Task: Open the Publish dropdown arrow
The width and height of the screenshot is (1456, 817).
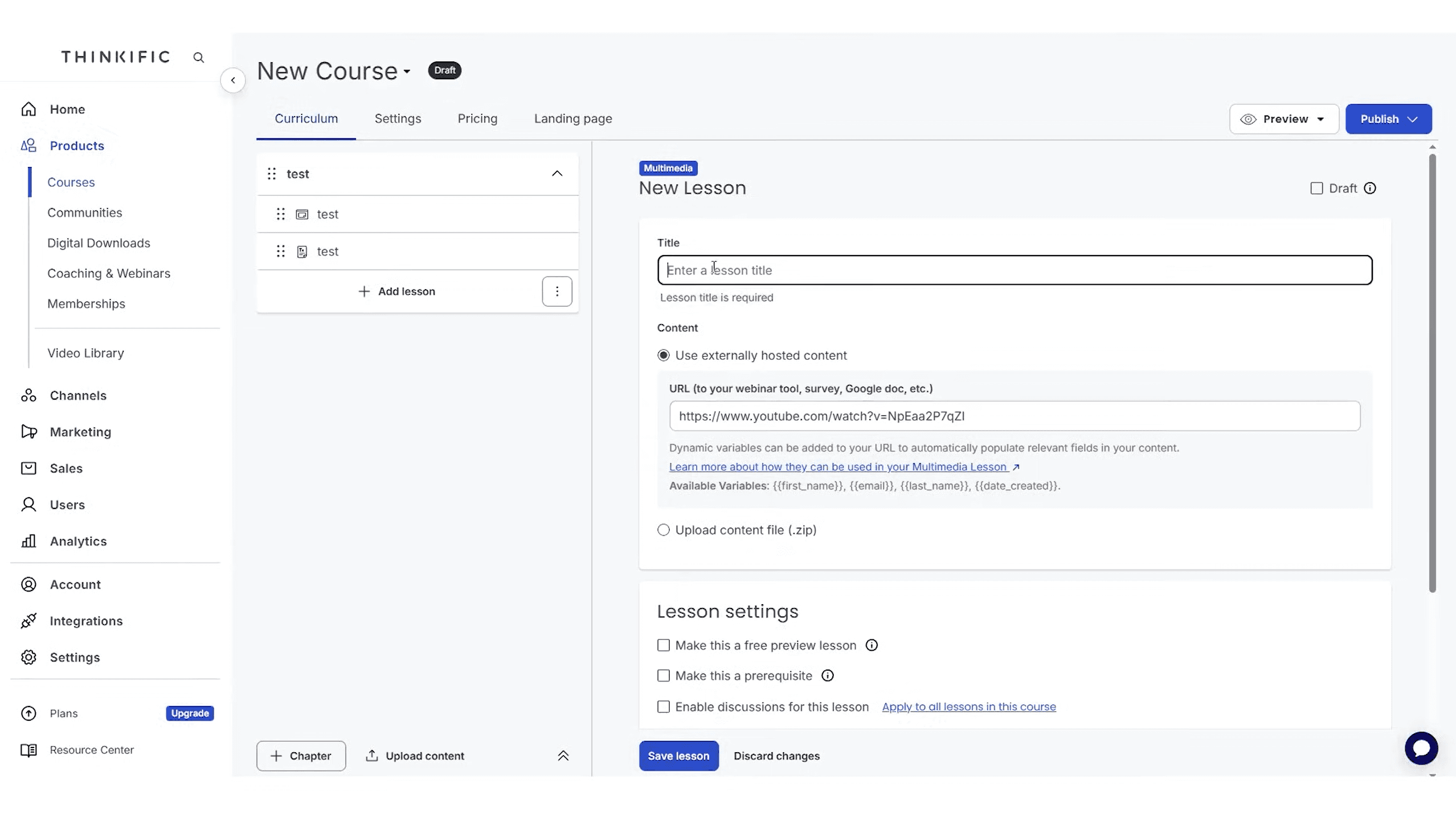Action: [1413, 118]
